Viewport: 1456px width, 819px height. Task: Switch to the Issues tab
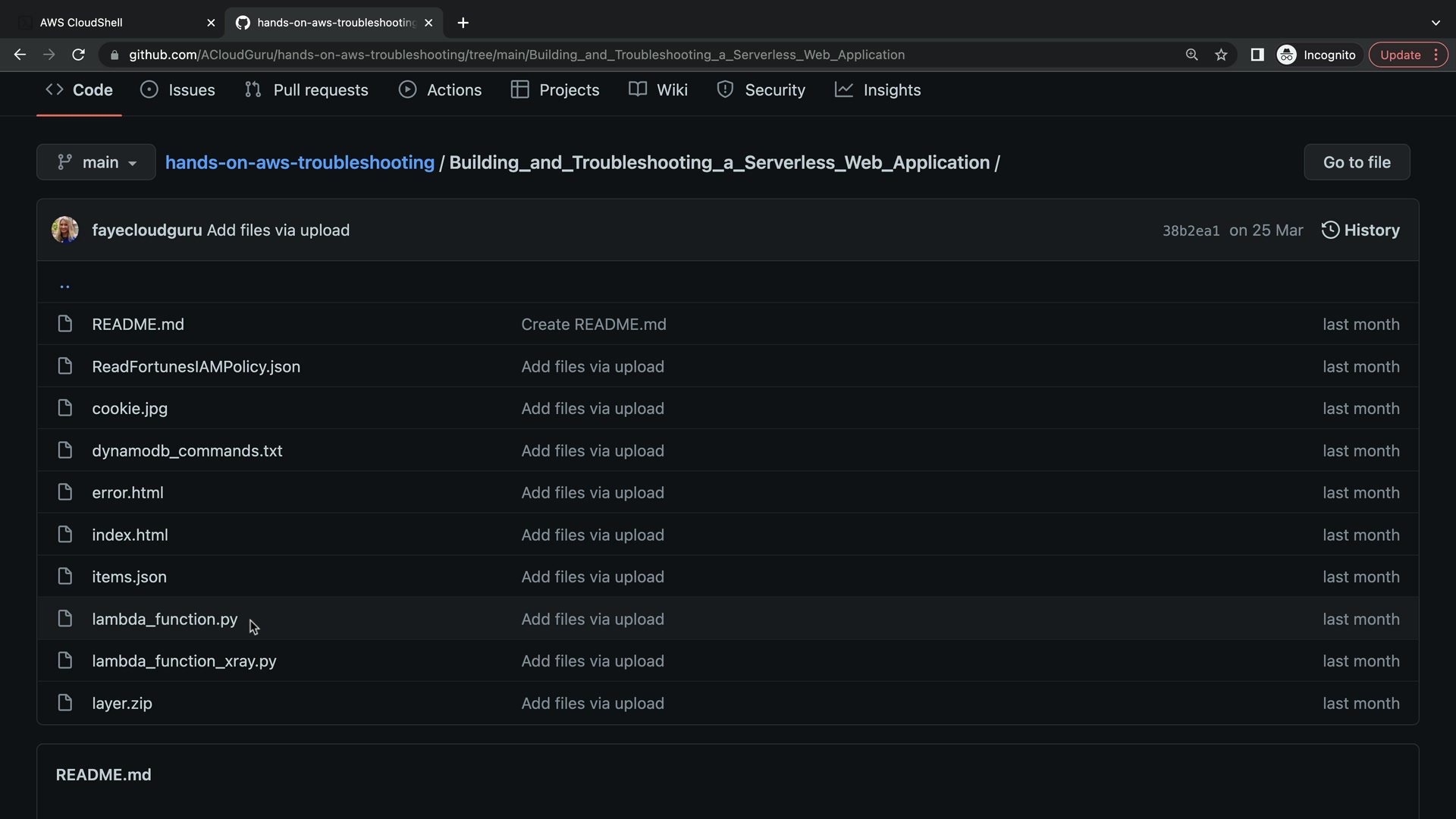178,89
